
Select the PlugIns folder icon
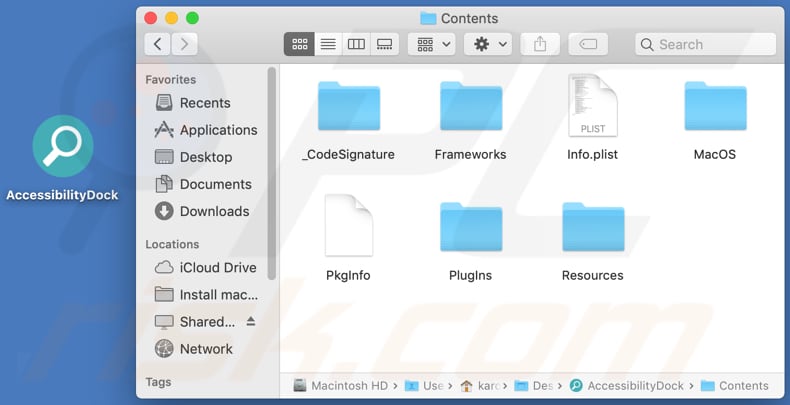point(471,227)
